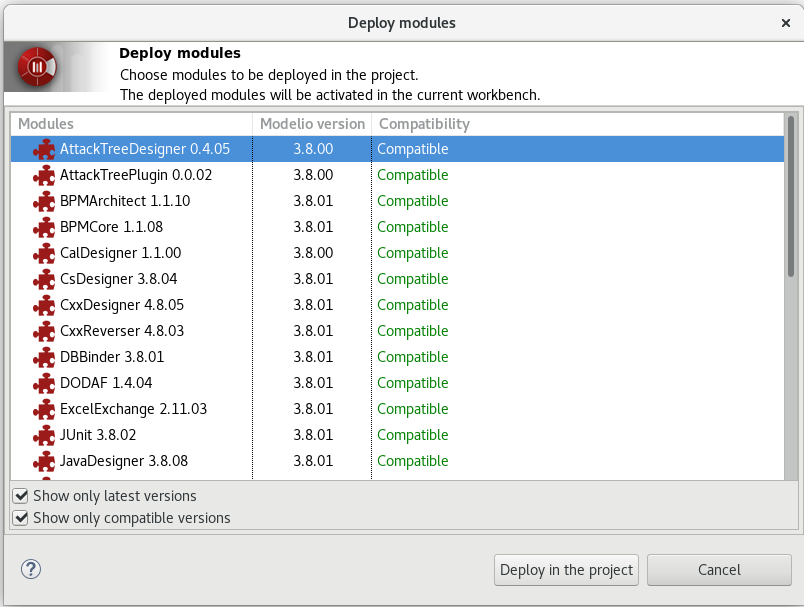The width and height of the screenshot is (804, 607).
Task: Click the DBBinder module icon
Action: coord(44,357)
